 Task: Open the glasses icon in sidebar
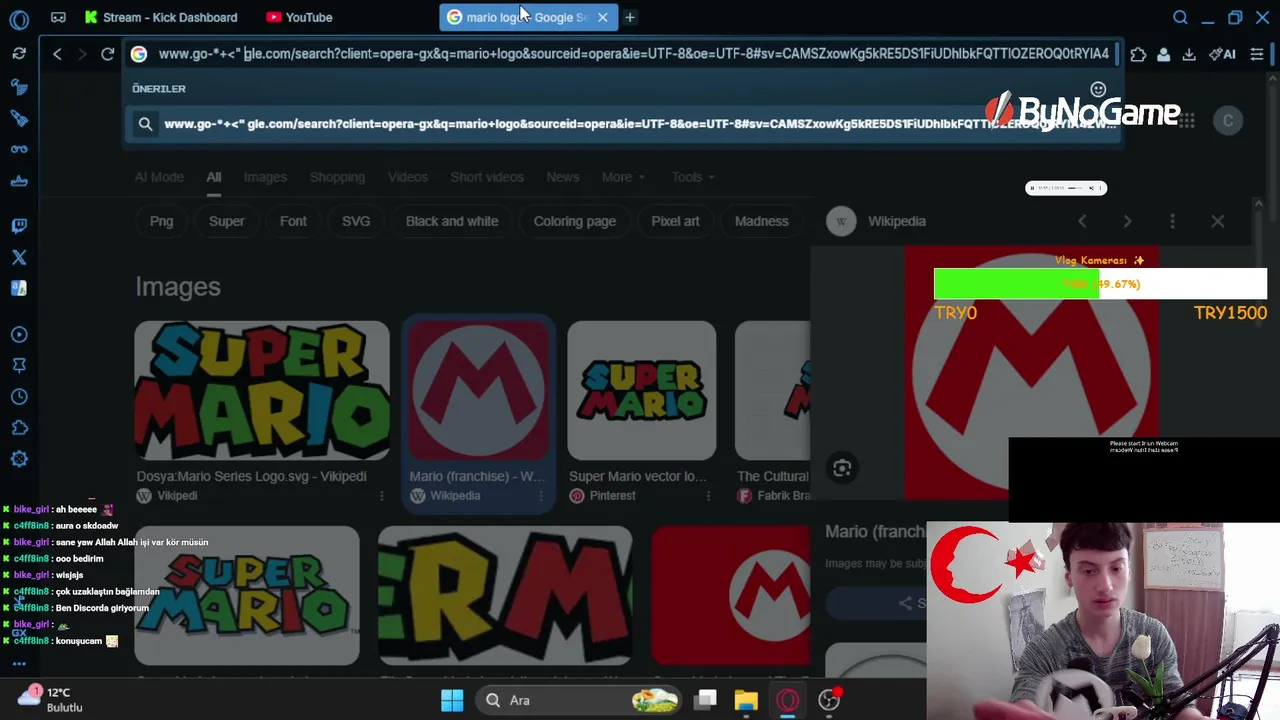click(x=19, y=149)
